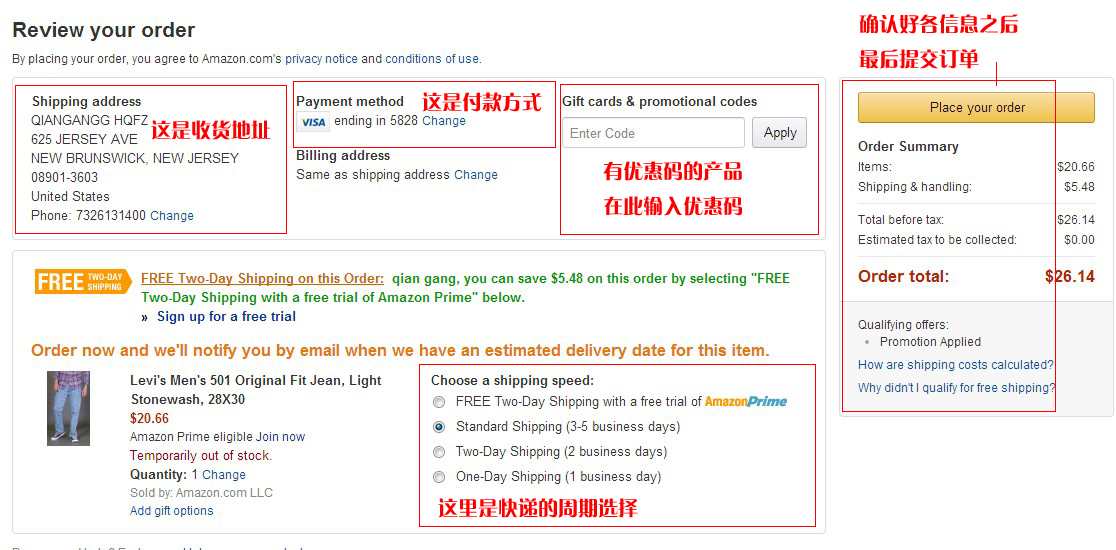Click the FREE Two-Day Shipping badge

[x=82, y=281]
